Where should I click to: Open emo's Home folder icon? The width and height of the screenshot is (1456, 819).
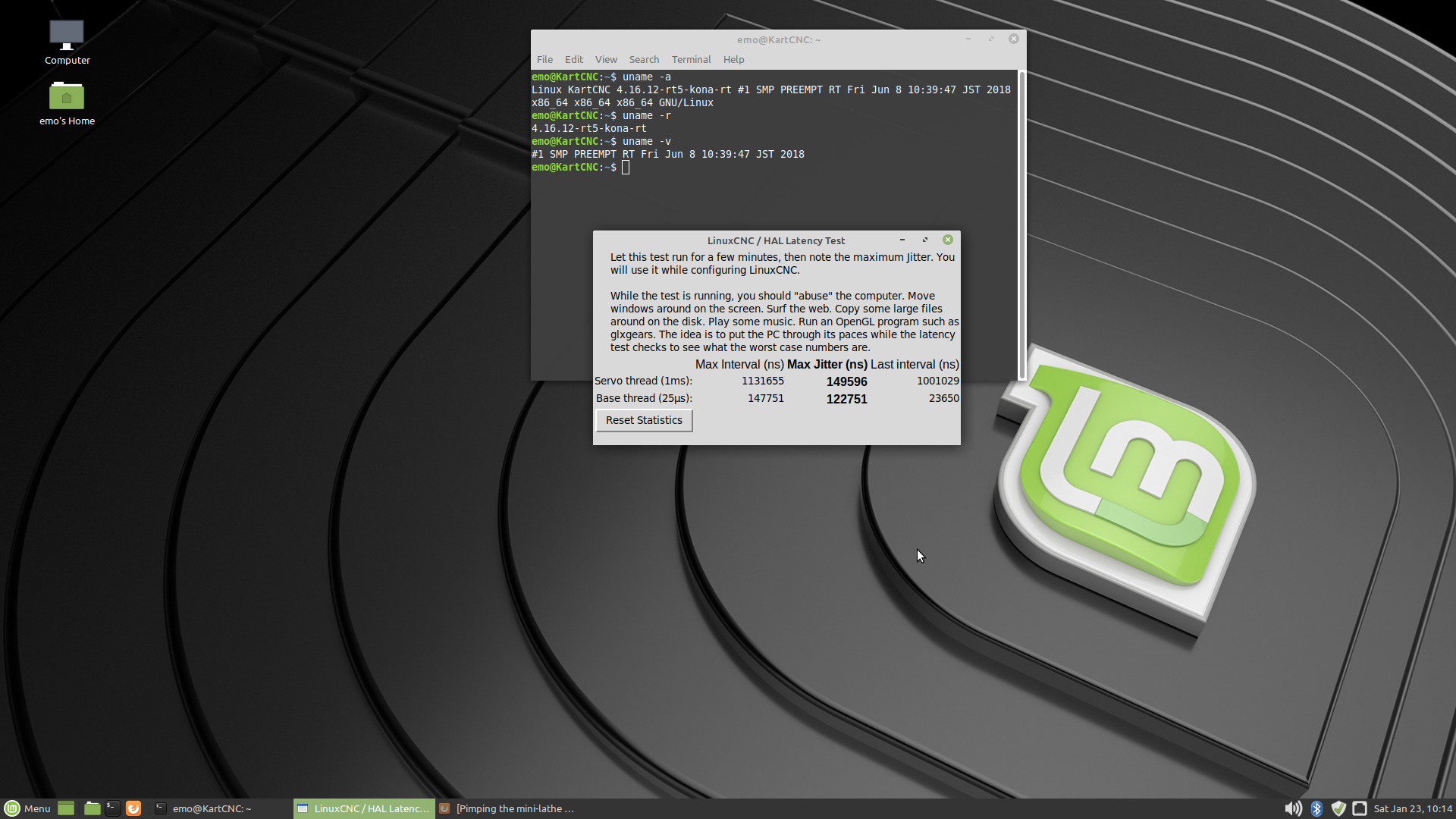[67, 103]
